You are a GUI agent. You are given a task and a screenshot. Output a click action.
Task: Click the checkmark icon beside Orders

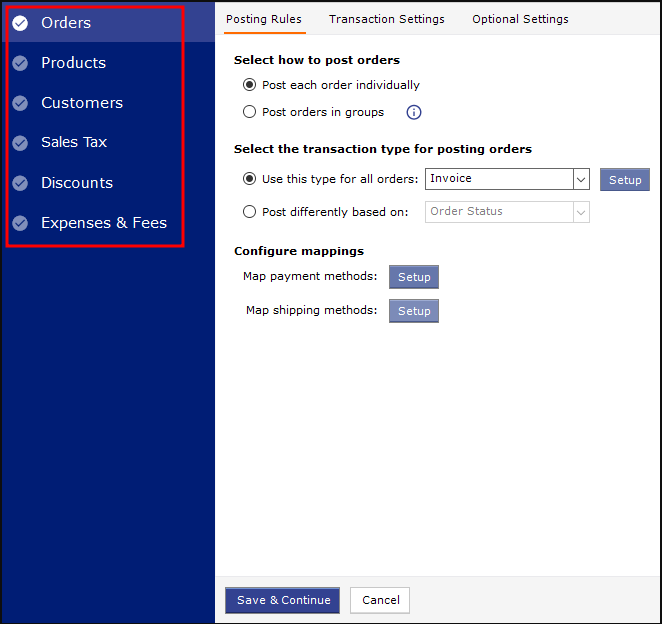(x=20, y=23)
